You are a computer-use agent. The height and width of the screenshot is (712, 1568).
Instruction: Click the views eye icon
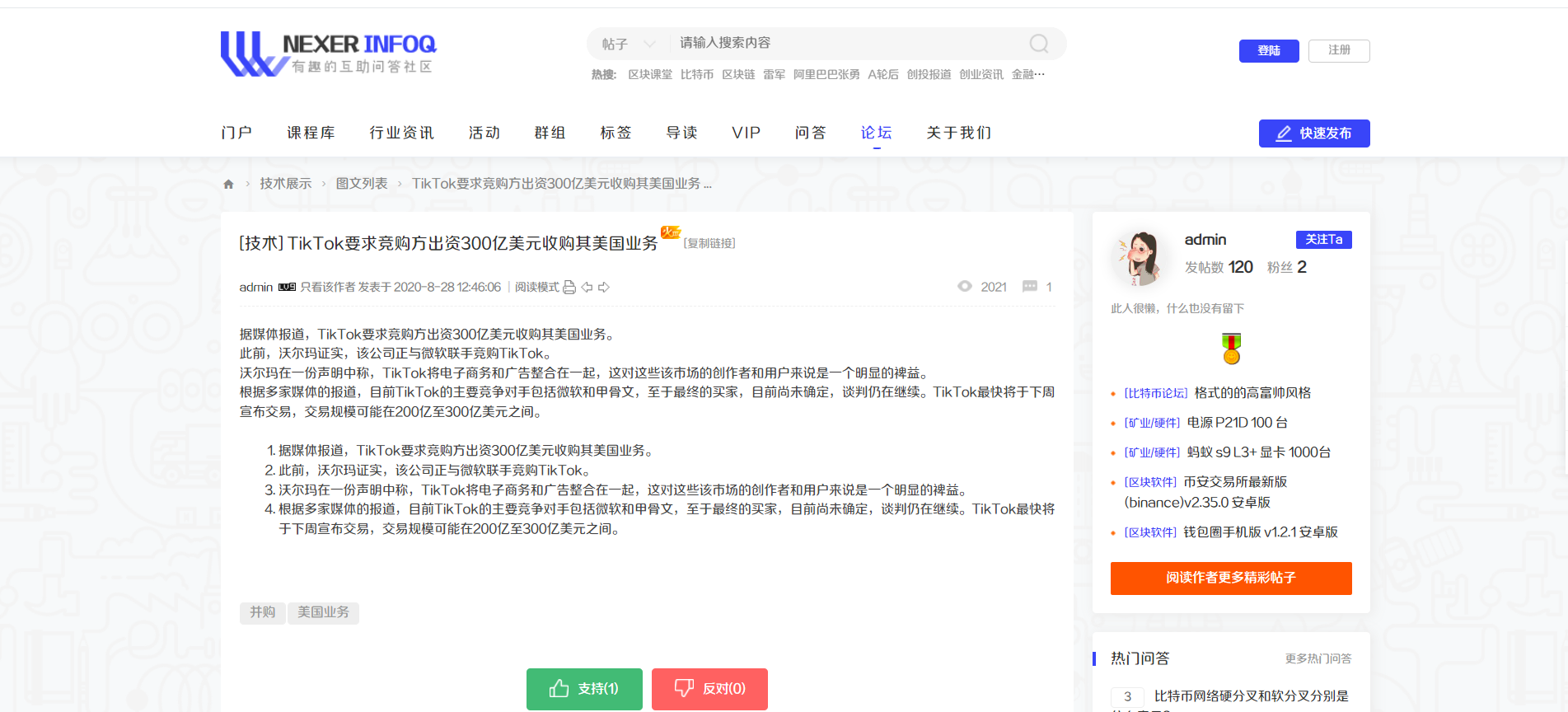tap(965, 286)
